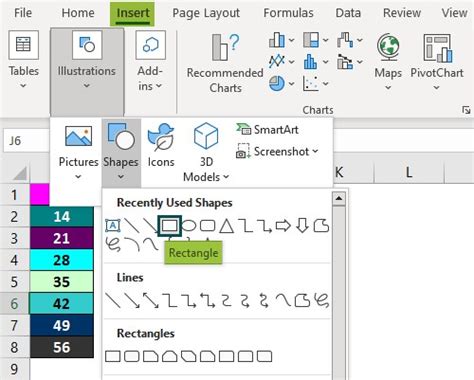Select the purple cell containing 21

pos(62,238)
